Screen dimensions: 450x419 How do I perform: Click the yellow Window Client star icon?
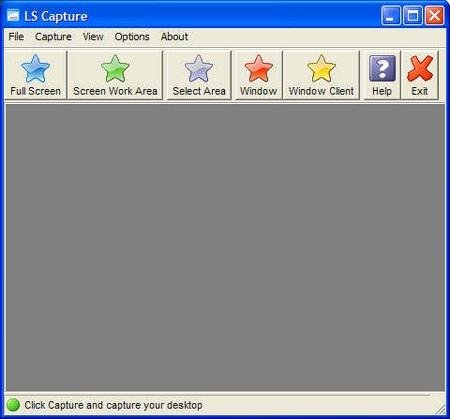click(321, 69)
